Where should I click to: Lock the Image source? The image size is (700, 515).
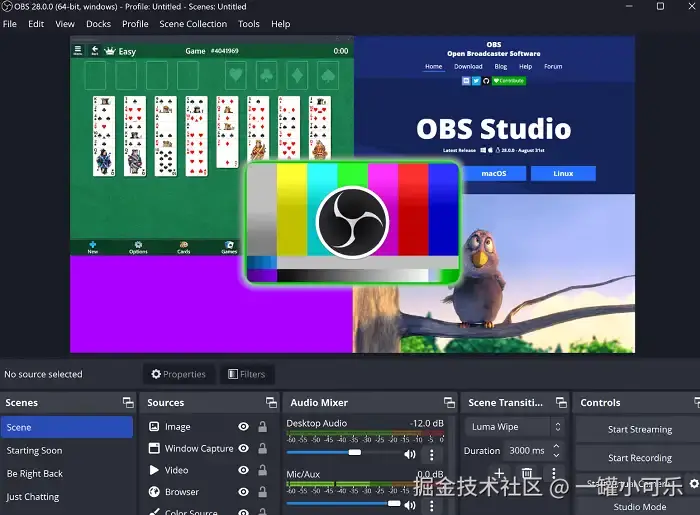click(x=262, y=427)
